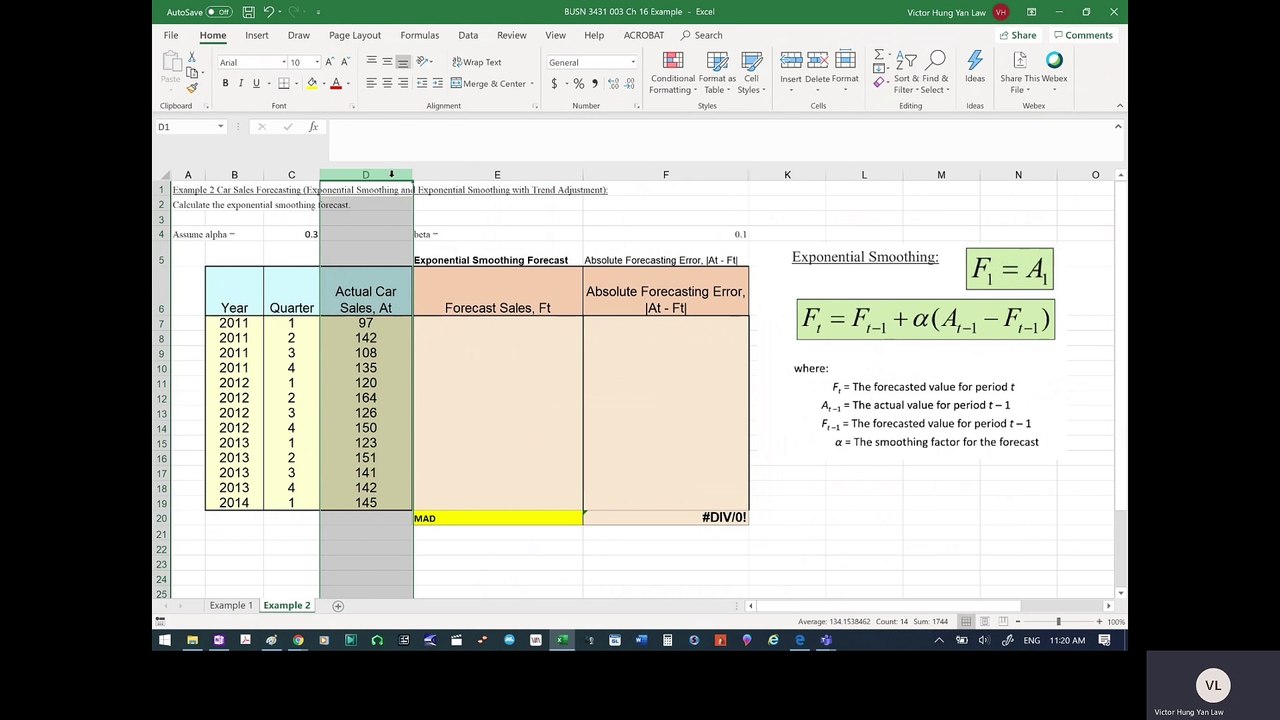Toggle Italic formatting

coord(241,84)
